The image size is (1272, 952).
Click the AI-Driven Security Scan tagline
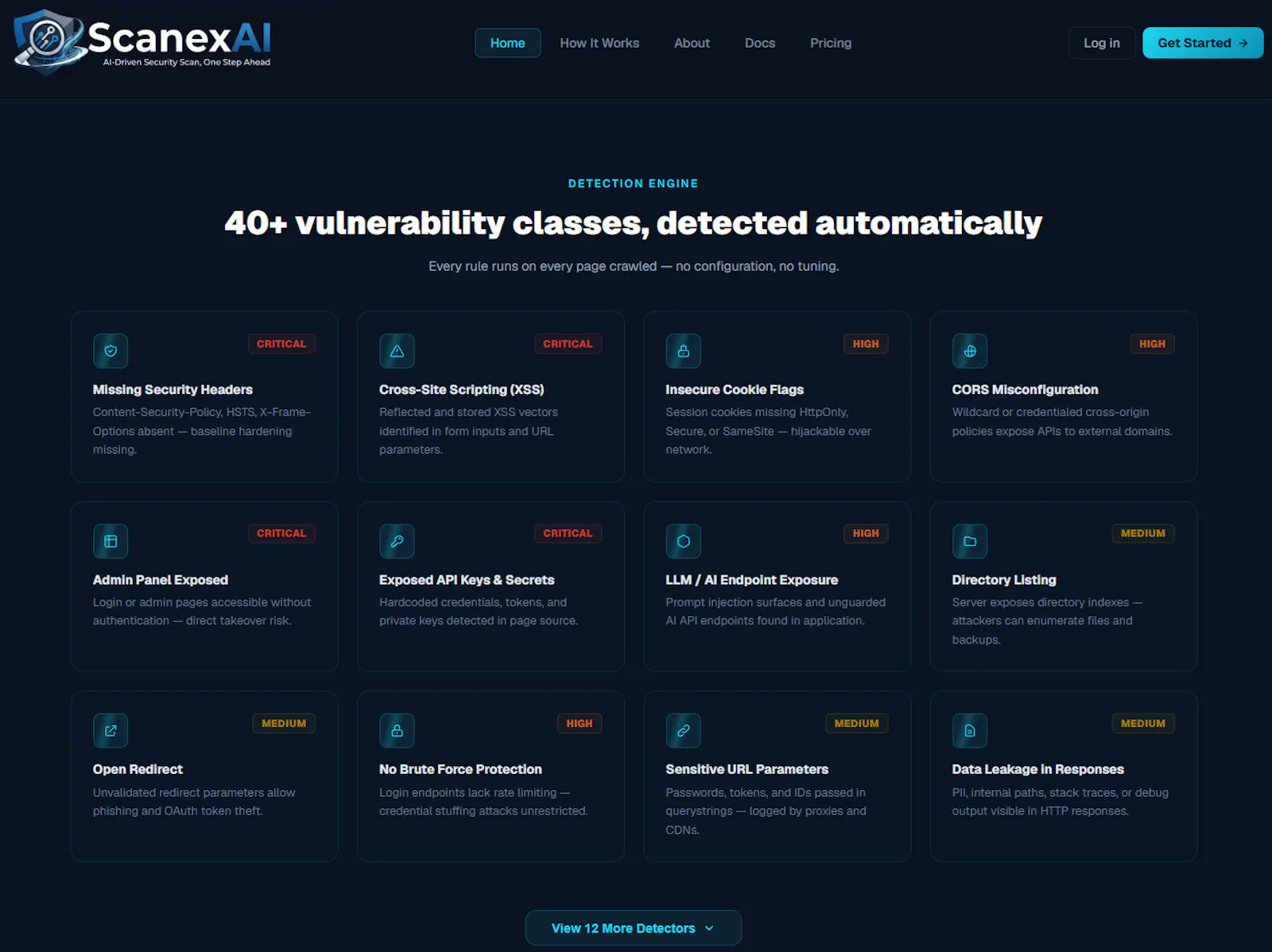tap(187, 62)
